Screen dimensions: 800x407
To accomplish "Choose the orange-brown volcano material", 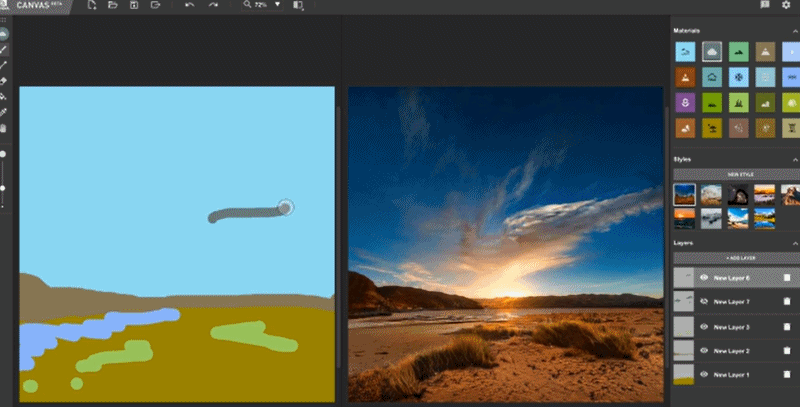I will click(685, 78).
